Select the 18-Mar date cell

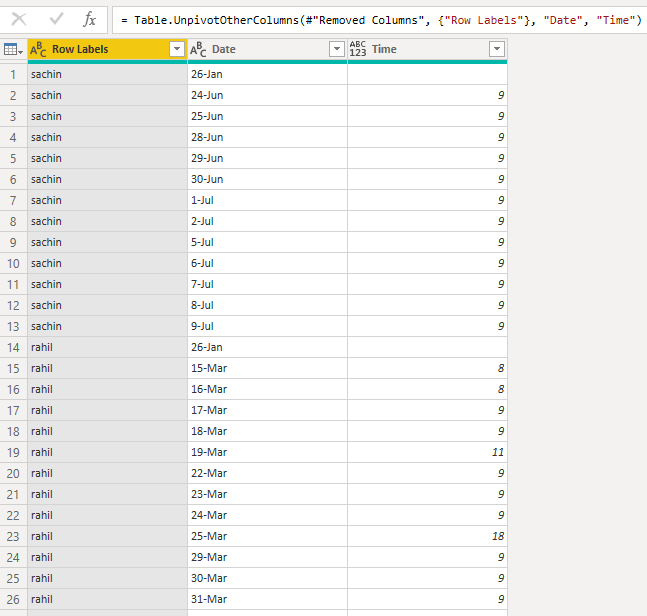[x=267, y=432]
